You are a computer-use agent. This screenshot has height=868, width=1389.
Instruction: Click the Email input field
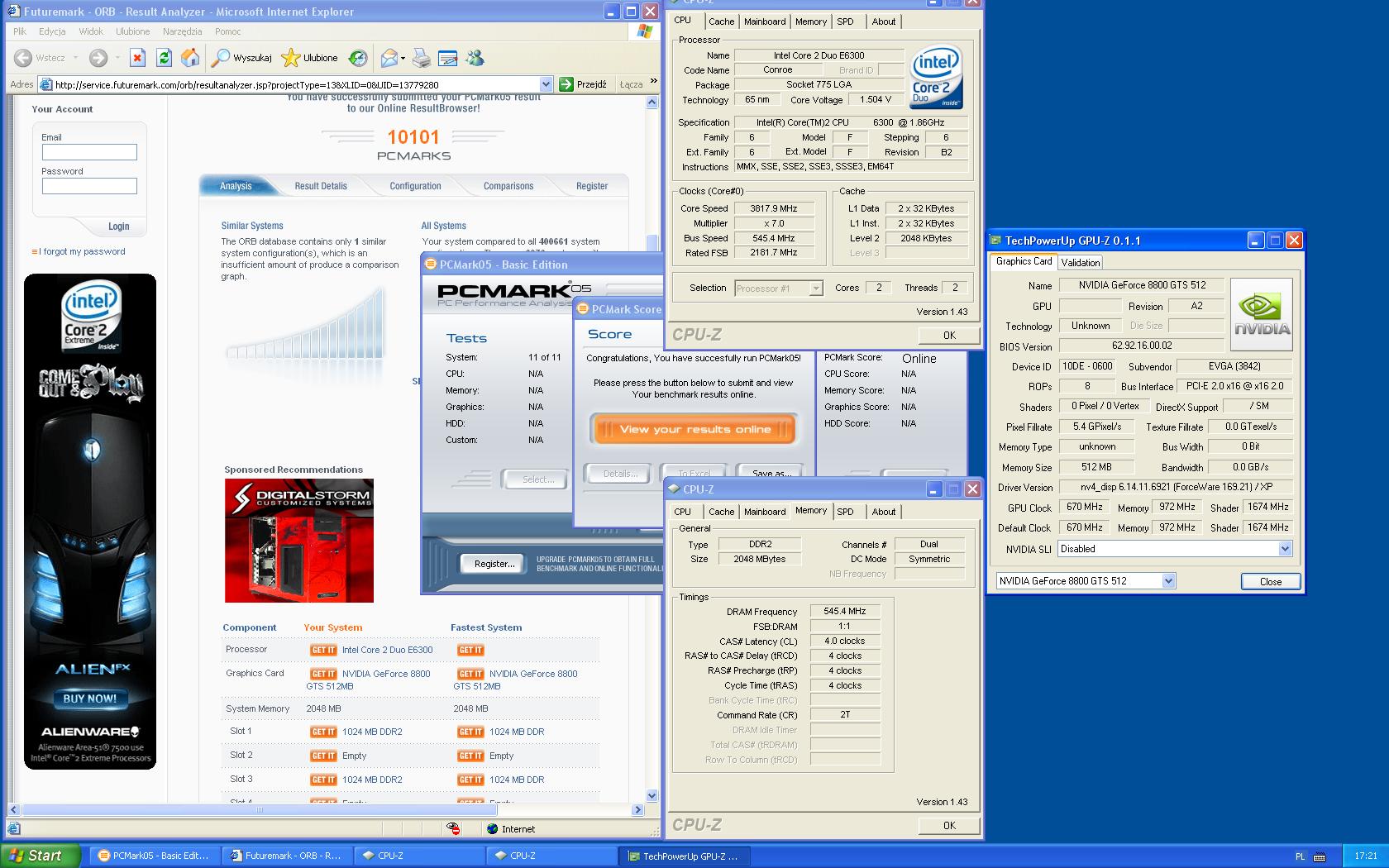click(89, 152)
